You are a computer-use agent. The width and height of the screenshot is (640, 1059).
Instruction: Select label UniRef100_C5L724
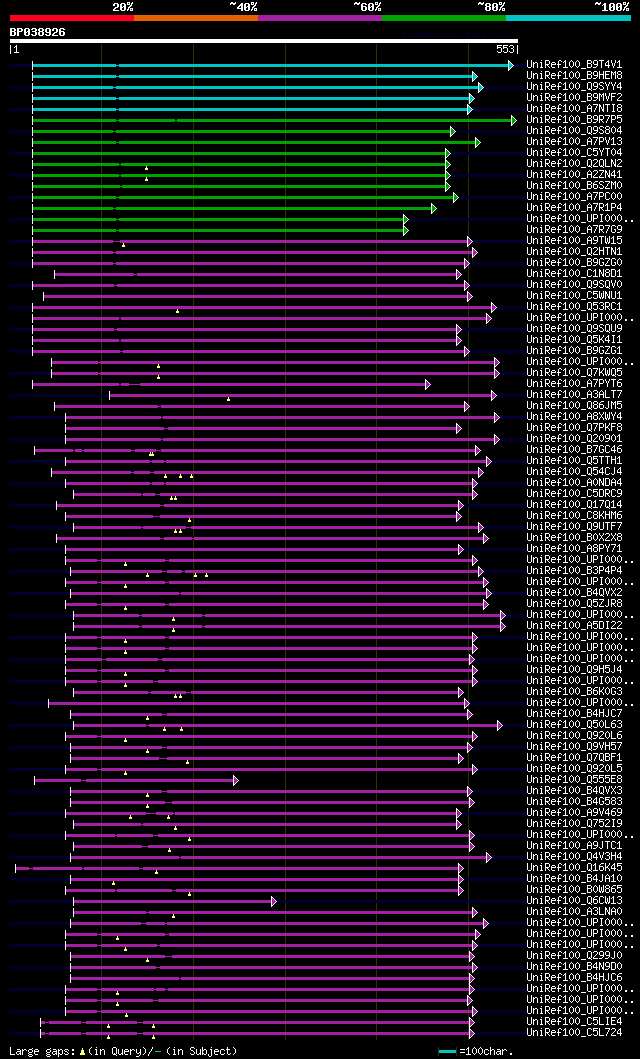(575, 1033)
